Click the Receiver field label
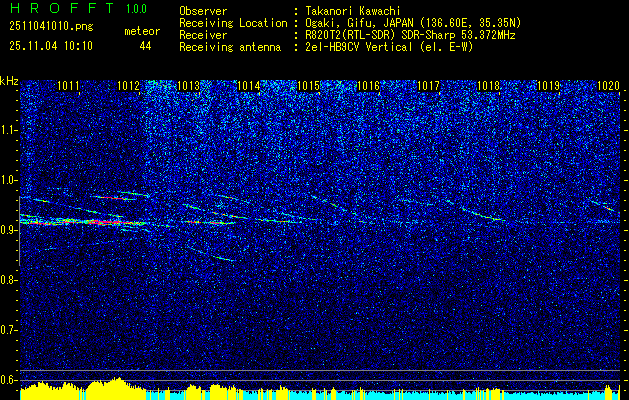Viewport: 629px width, 400px height. click(x=203, y=35)
